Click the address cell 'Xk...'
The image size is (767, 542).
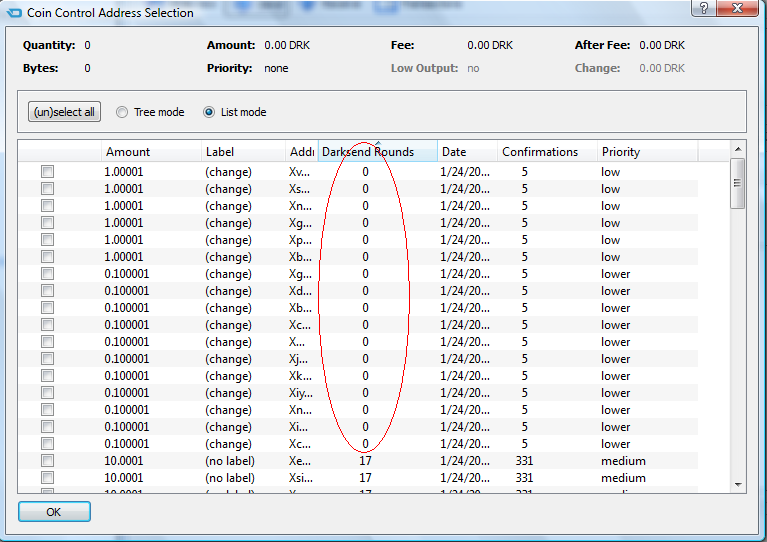pos(300,376)
